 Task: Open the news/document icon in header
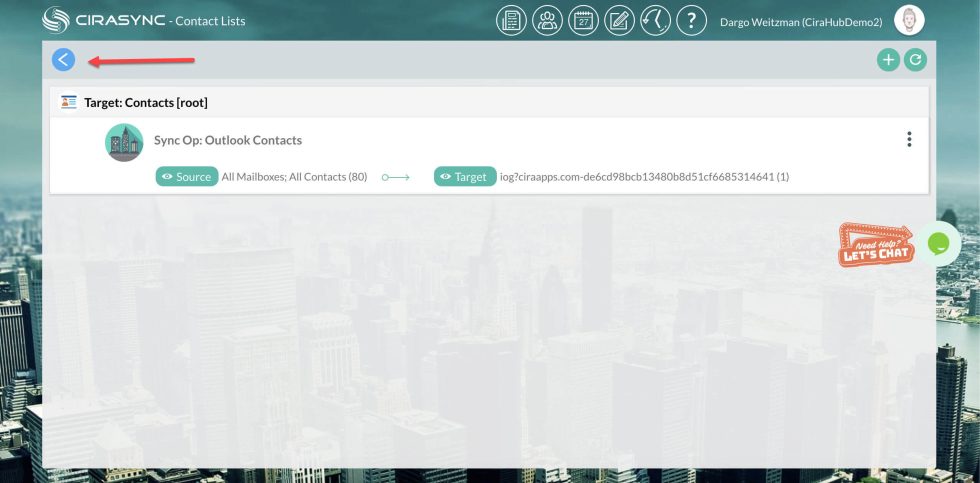coord(511,20)
